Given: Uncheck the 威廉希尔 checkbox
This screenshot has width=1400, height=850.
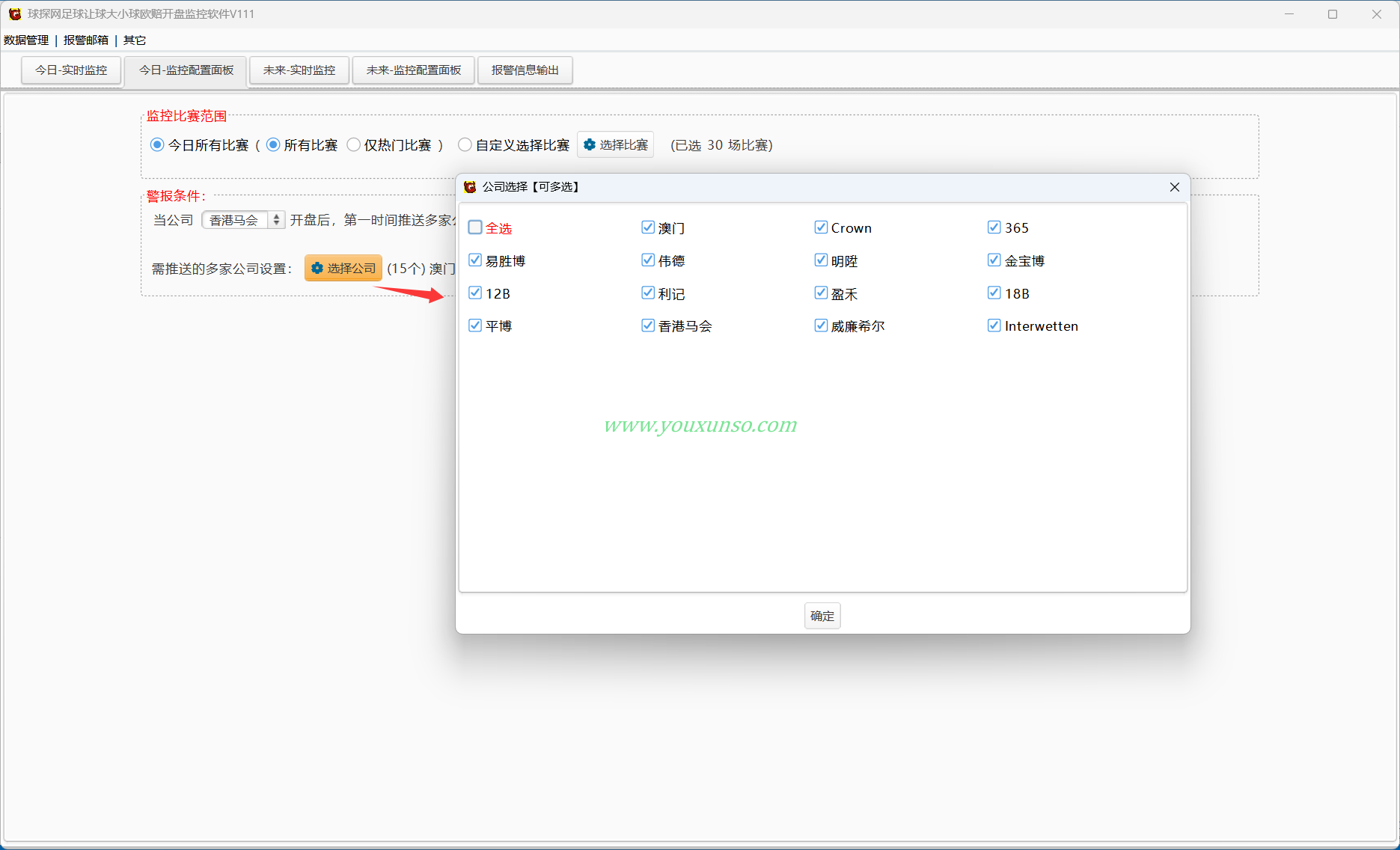Looking at the screenshot, I should [821, 325].
